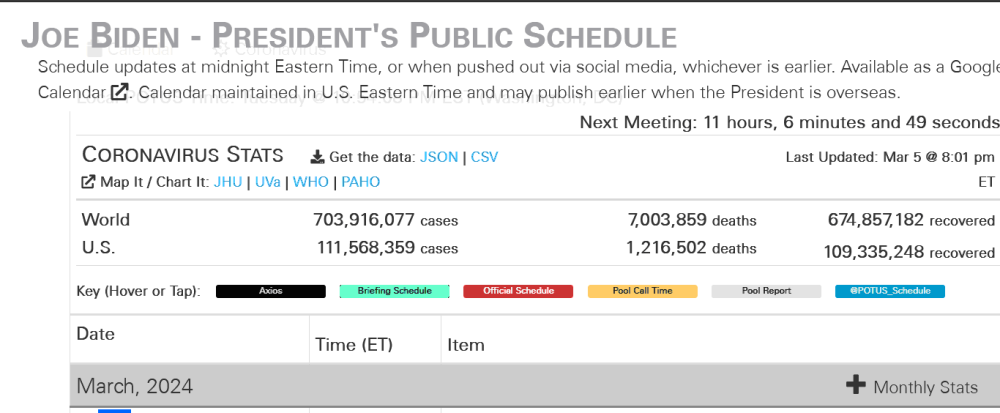Select the blue @POTUS_Schedule key
The image size is (1000, 413).
890,291
